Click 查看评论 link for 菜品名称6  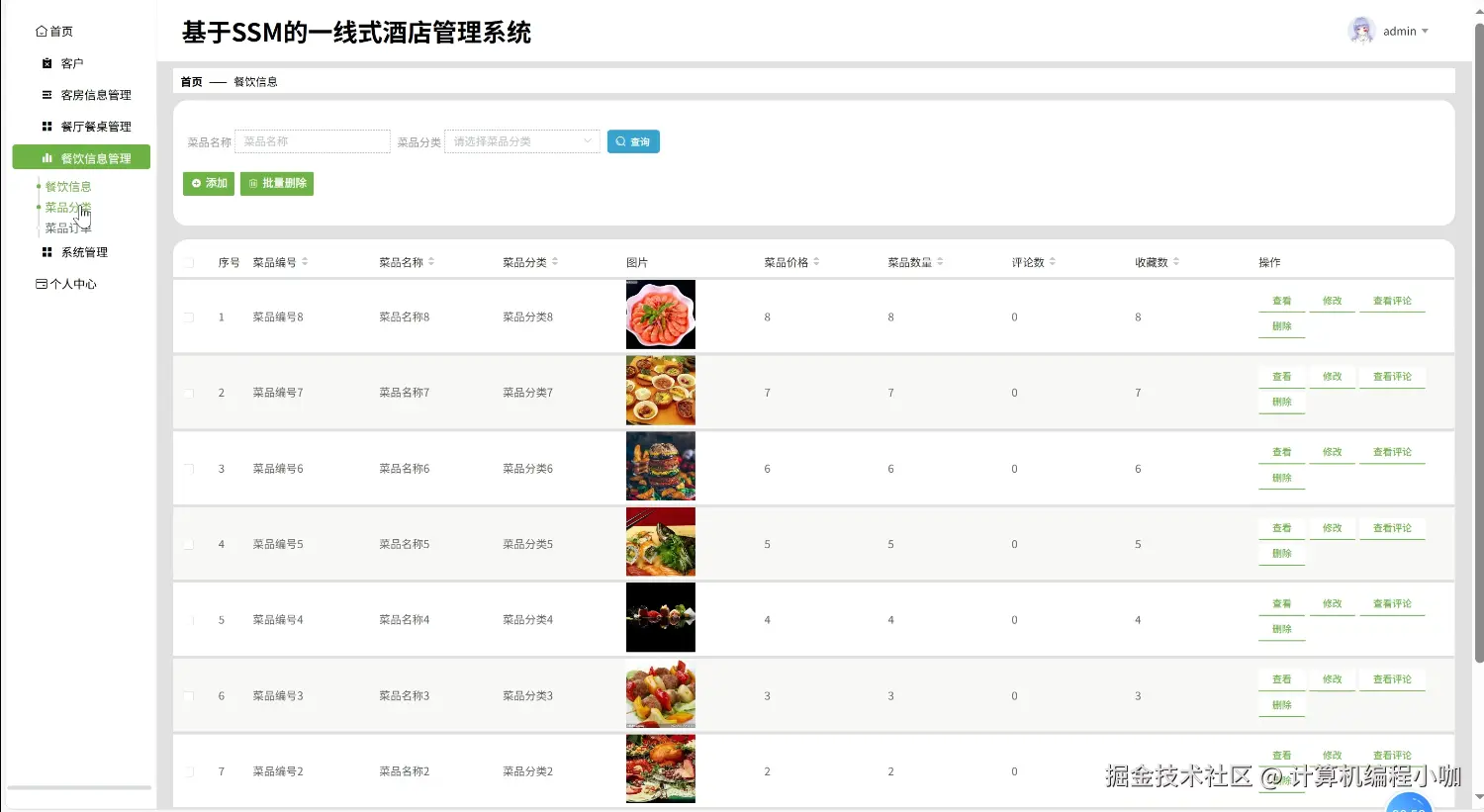click(1392, 451)
